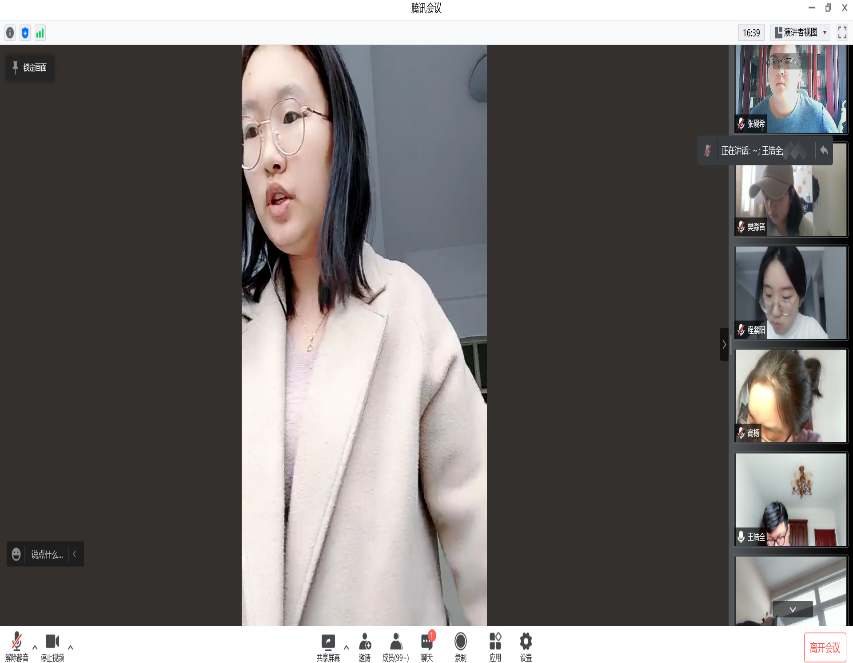
Task: Click the 'Say something' chat input
Action: pyautogui.click(x=45, y=554)
